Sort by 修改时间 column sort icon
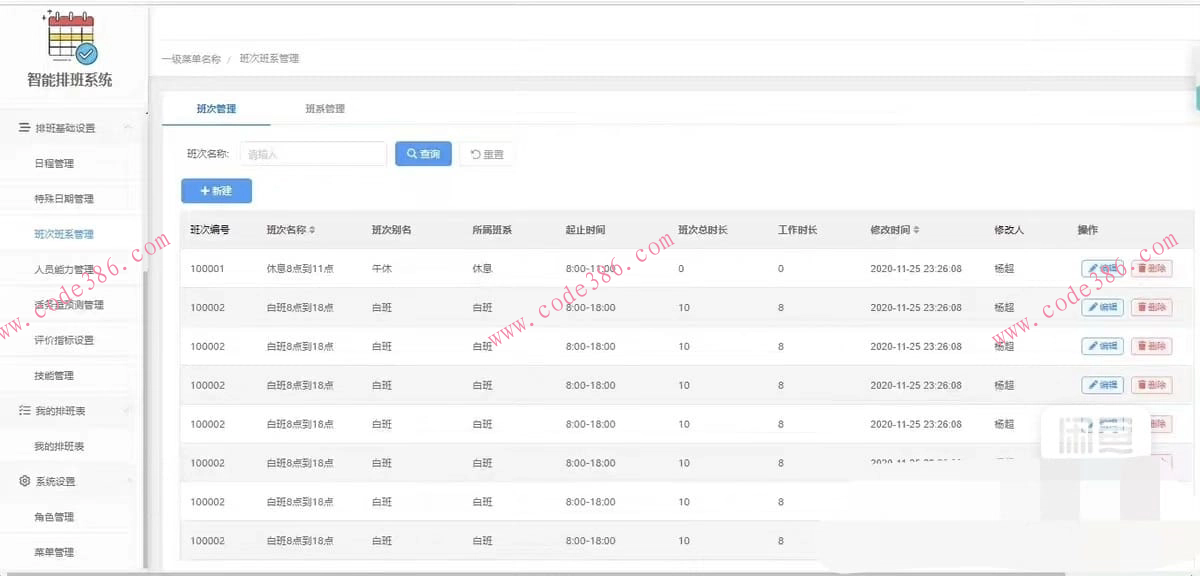Viewport: 1200px width, 576px height. pyautogui.click(x=916, y=230)
